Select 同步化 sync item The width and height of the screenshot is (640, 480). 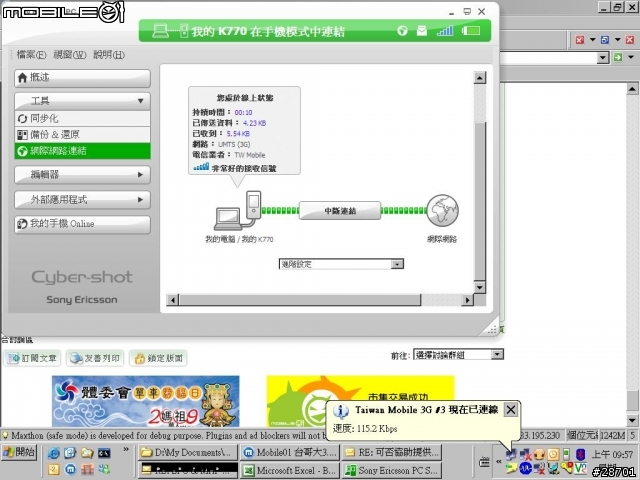(82, 119)
